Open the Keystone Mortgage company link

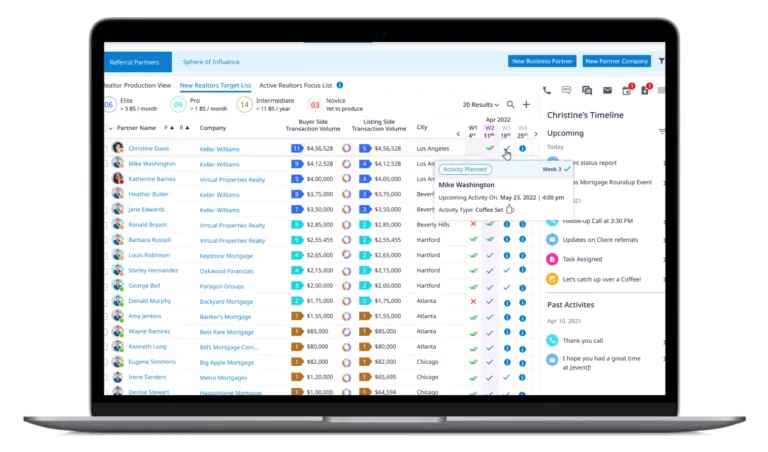tap(226, 256)
